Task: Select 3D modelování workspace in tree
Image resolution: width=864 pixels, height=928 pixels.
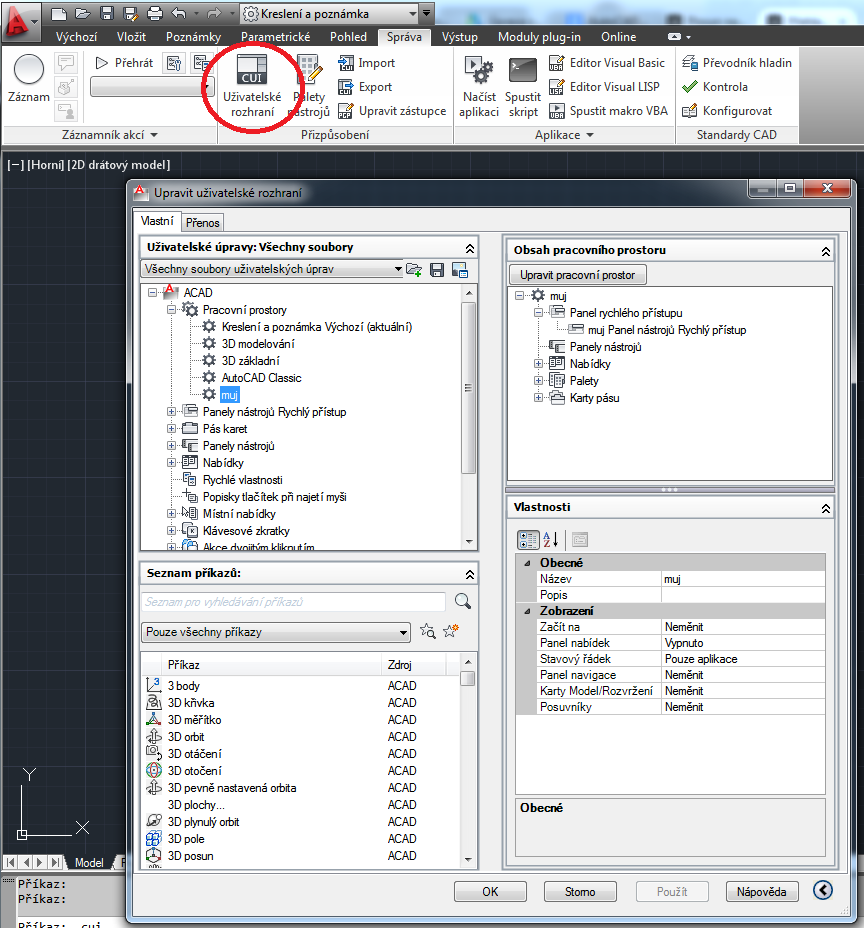Action: tap(257, 344)
